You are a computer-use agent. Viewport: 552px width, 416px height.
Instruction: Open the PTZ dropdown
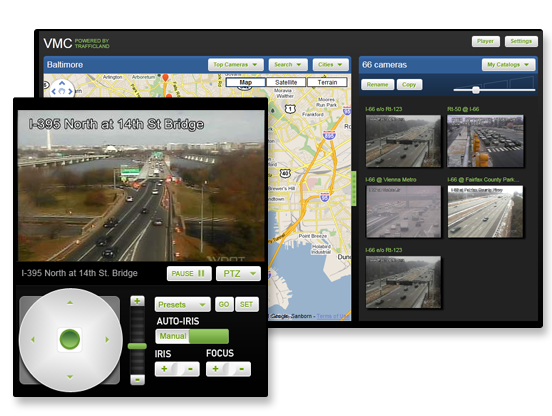238,273
